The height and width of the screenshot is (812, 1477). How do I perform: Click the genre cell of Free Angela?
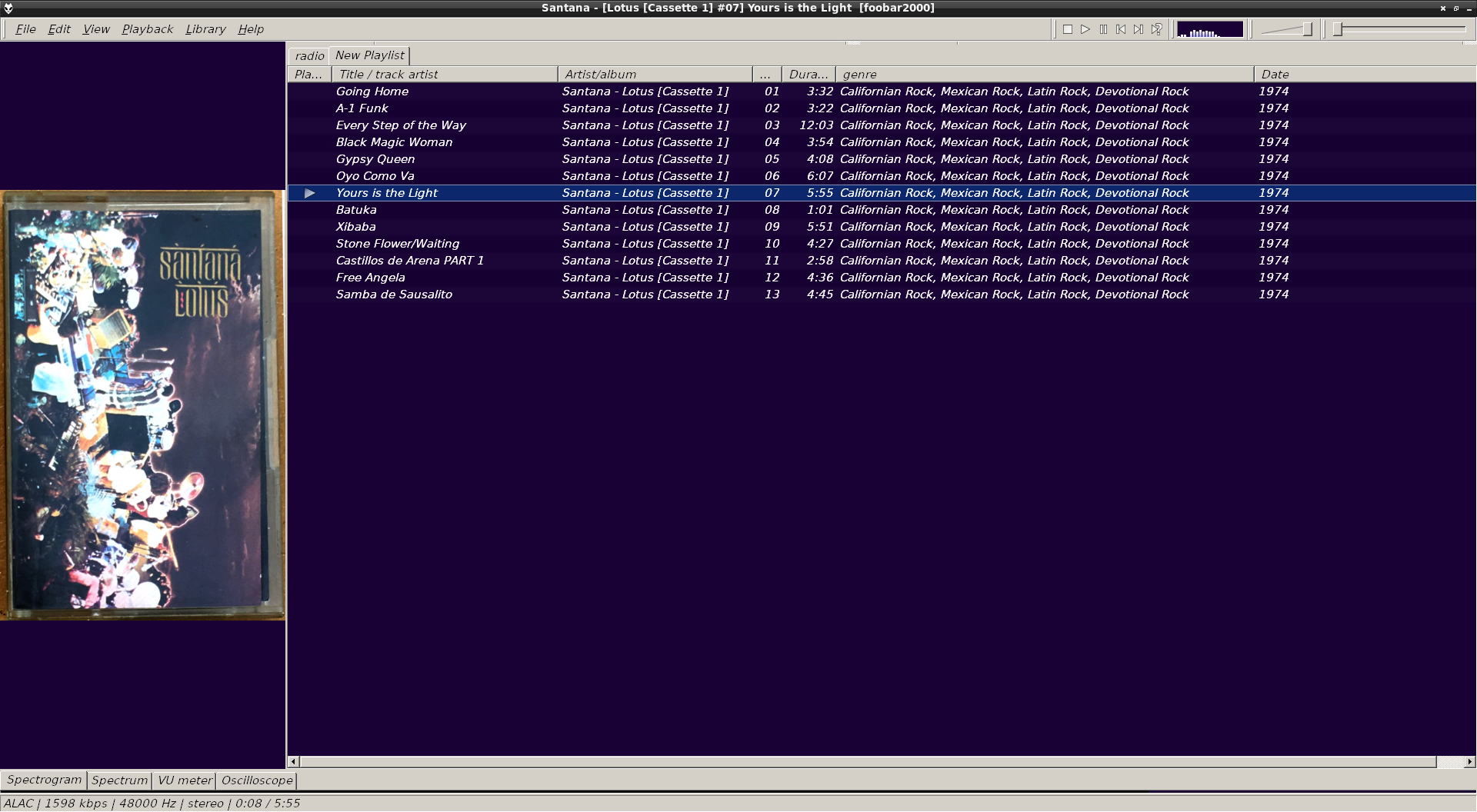tap(1015, 278)
